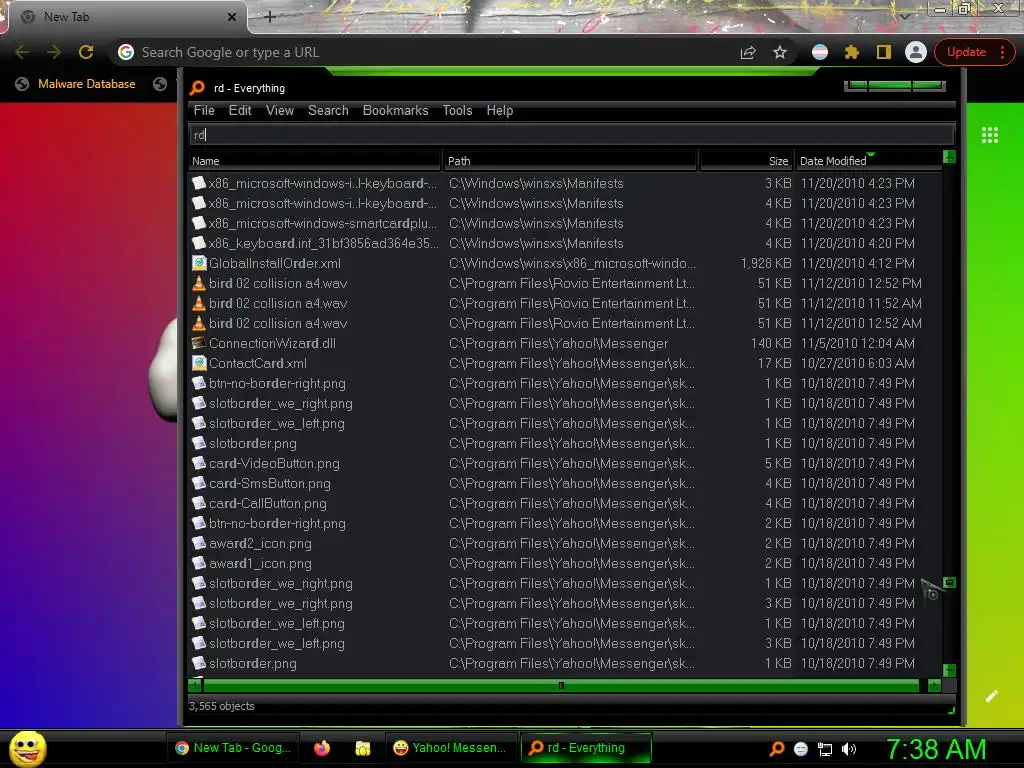Switch to New Tab - Google taskbar button
1024x768 pixels.
pyautogui.click(x=232, y=748)
